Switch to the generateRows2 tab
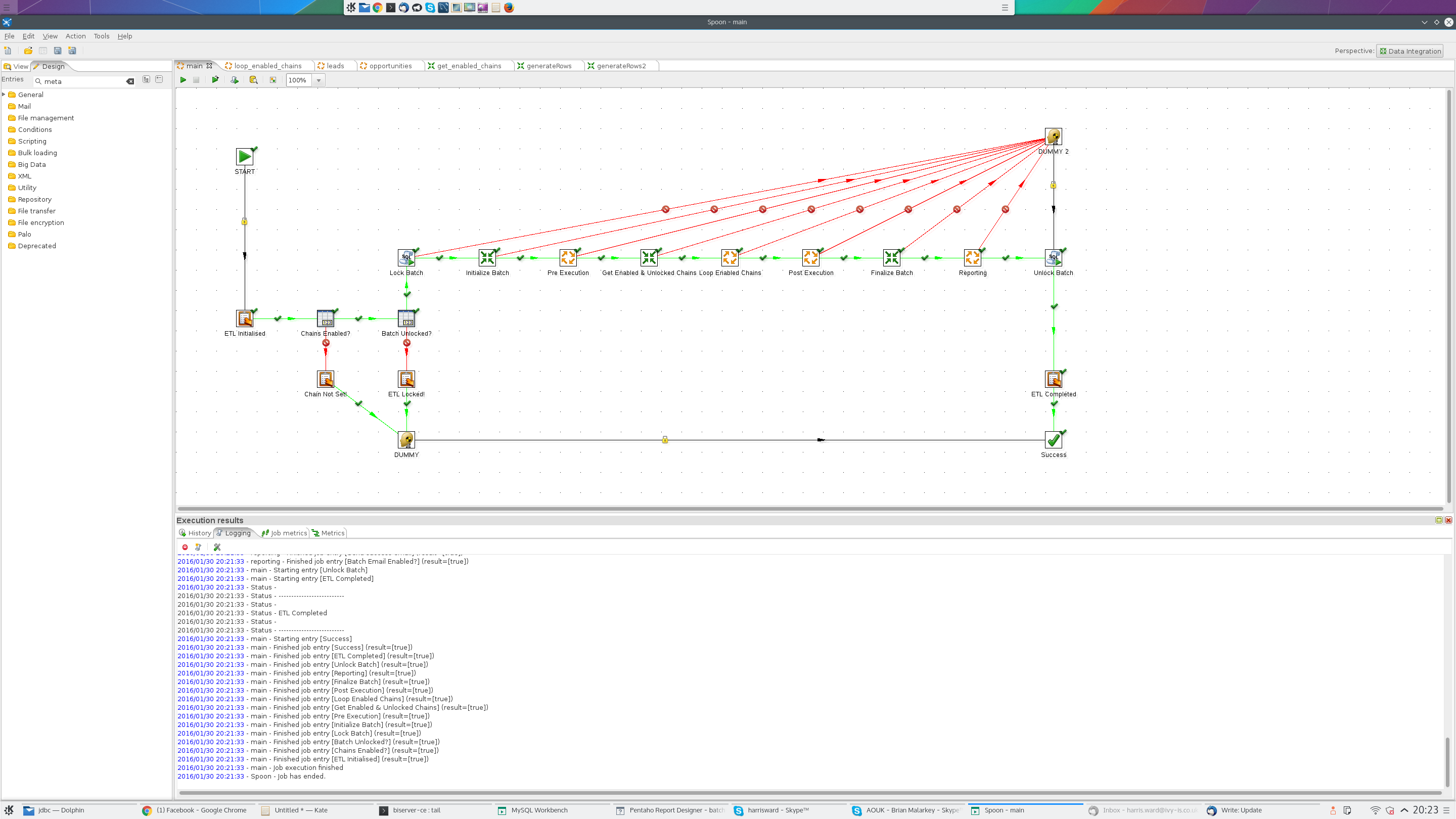This screenshot has height=819, width=1456. (x=616, y=66)
